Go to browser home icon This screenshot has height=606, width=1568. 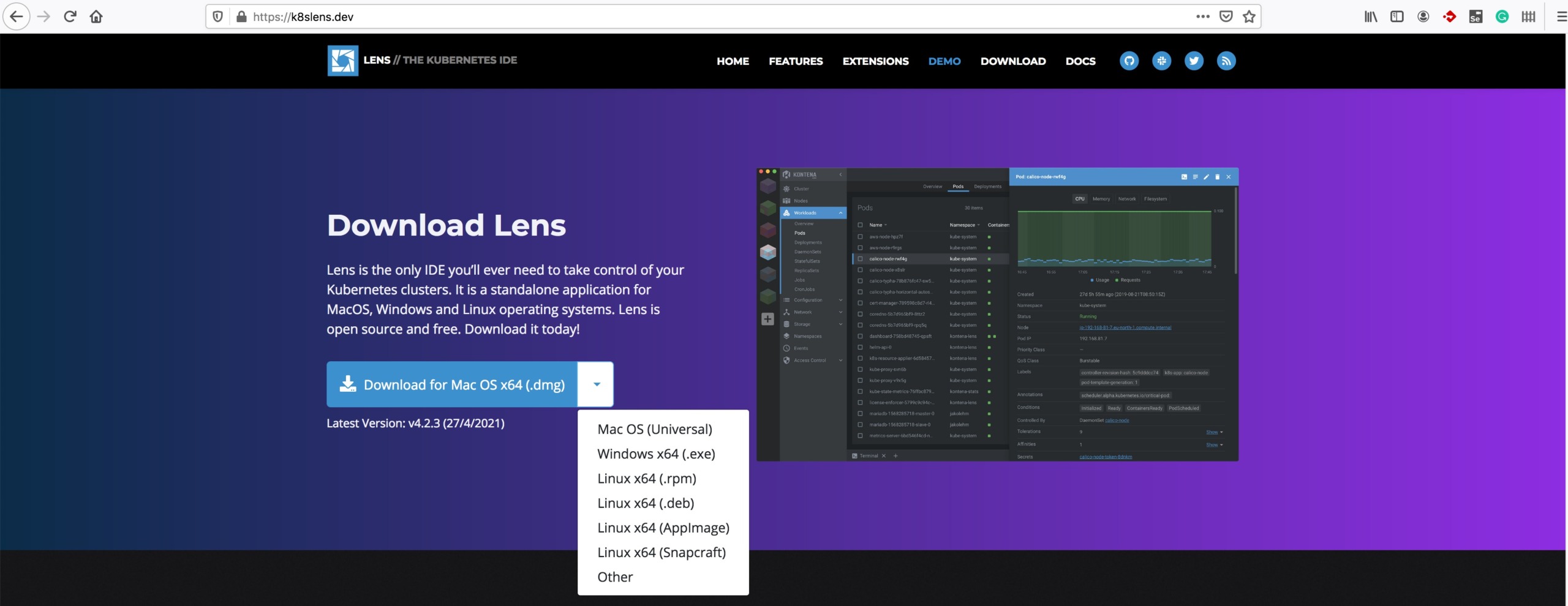(x=96, y=17)
